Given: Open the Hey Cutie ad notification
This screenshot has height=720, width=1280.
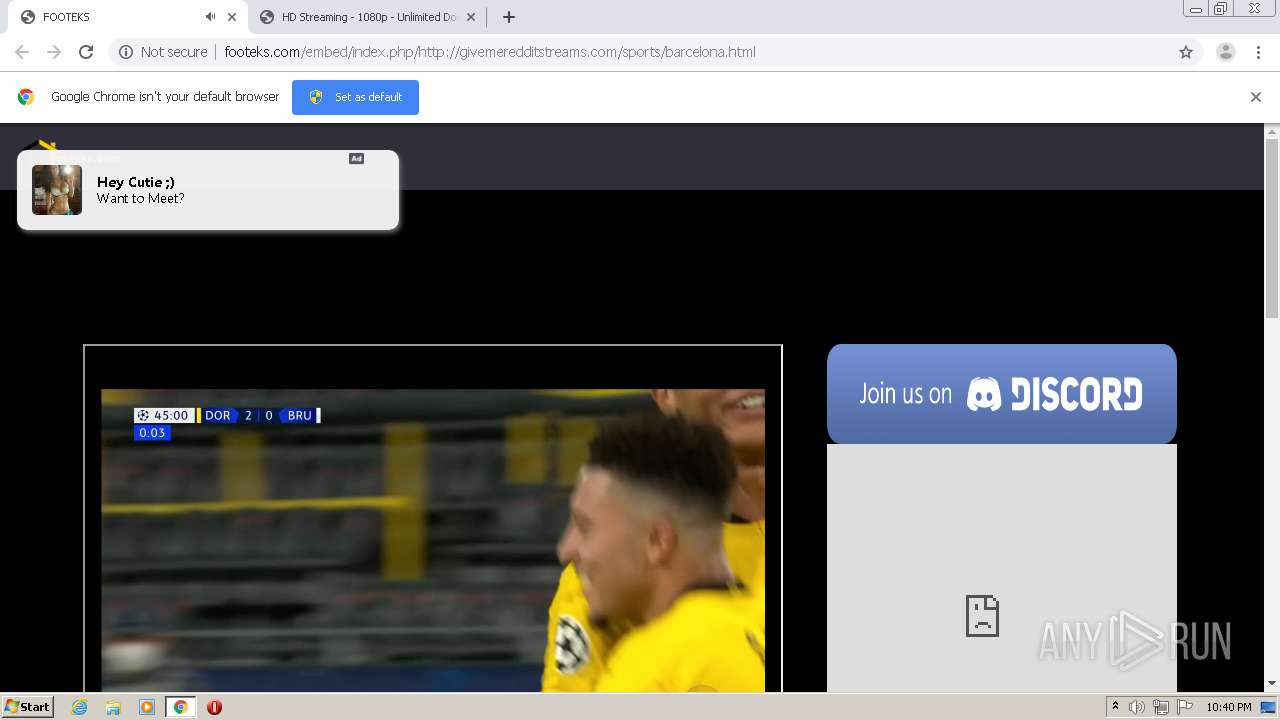Looking at the screenshot, I should pyautogui.click(x=208, y=190).
